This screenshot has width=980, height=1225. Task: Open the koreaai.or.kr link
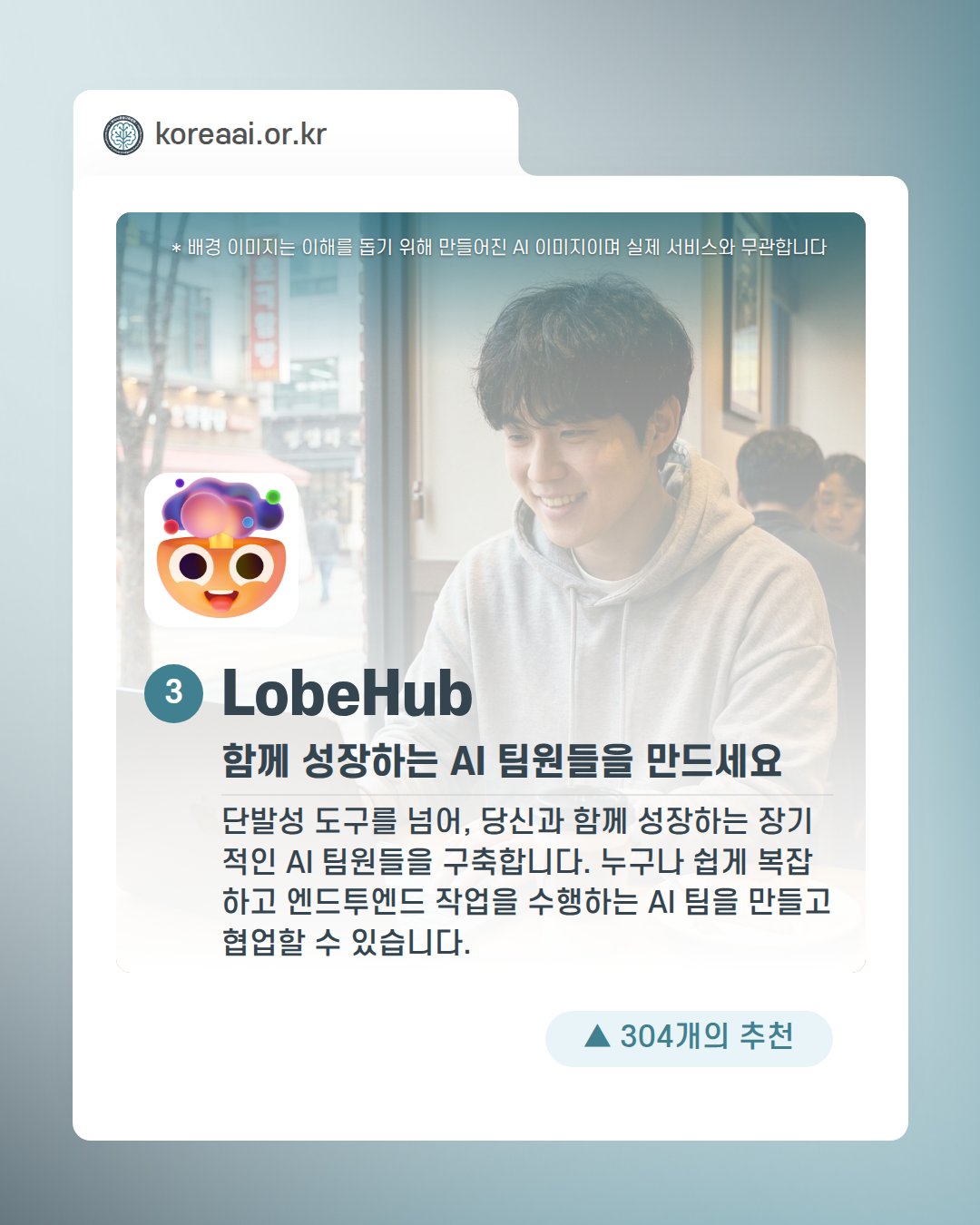240,134
